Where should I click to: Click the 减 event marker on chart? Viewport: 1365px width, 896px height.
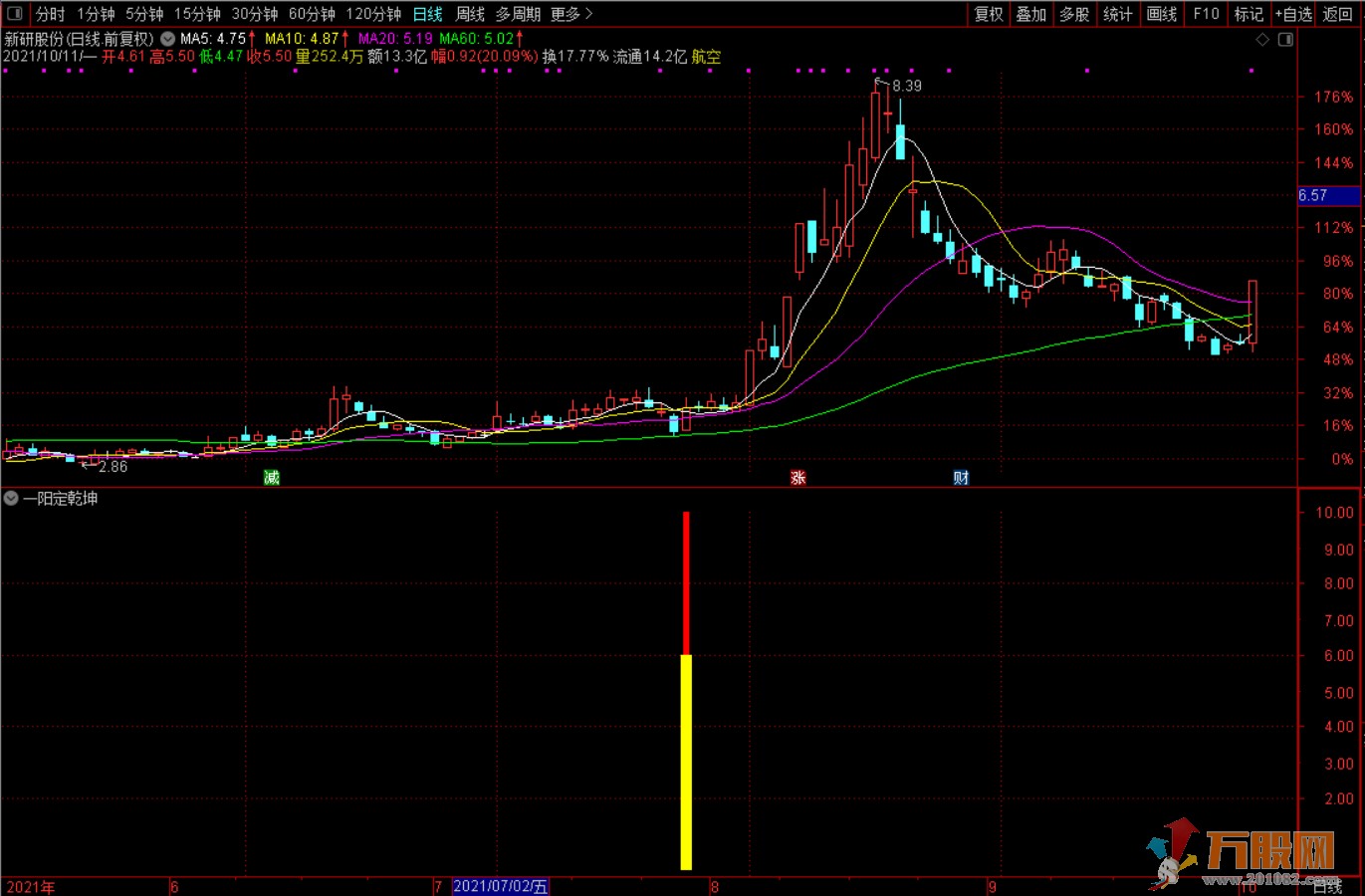271,477
